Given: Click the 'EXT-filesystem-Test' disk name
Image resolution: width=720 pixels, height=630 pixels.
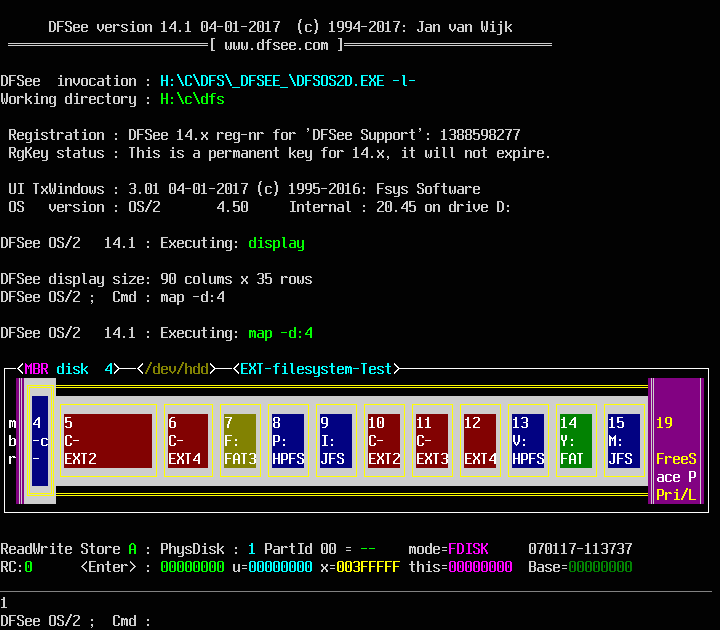Looking at the screenshot, I should [x=316, y=369].
